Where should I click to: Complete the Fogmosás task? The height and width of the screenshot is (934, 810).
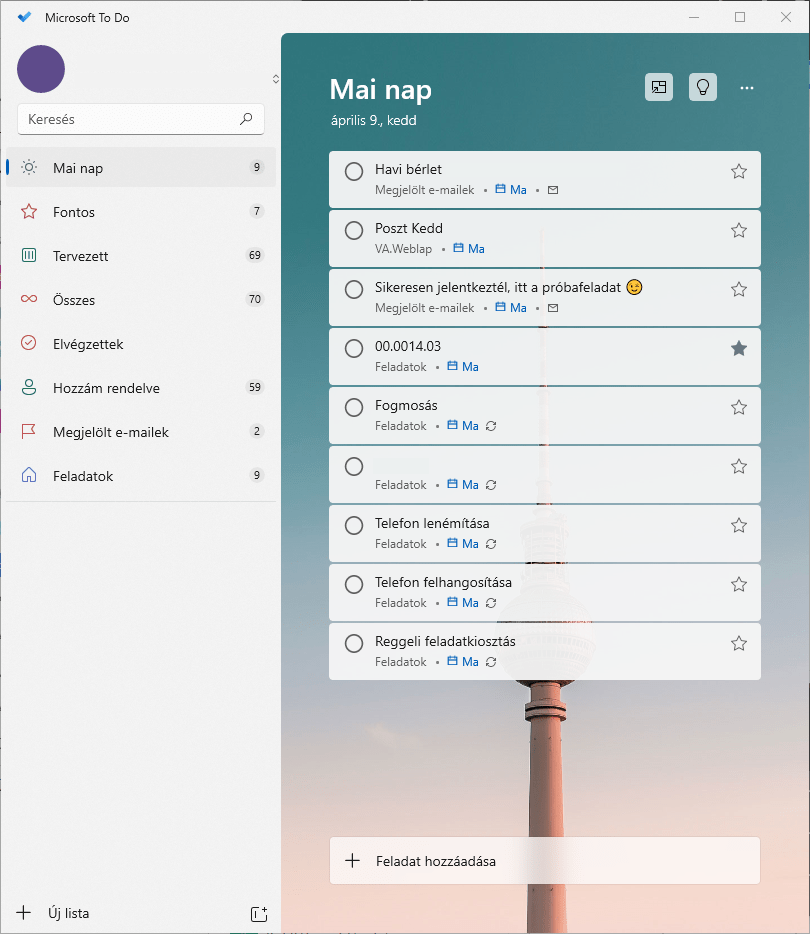point(354,408)
